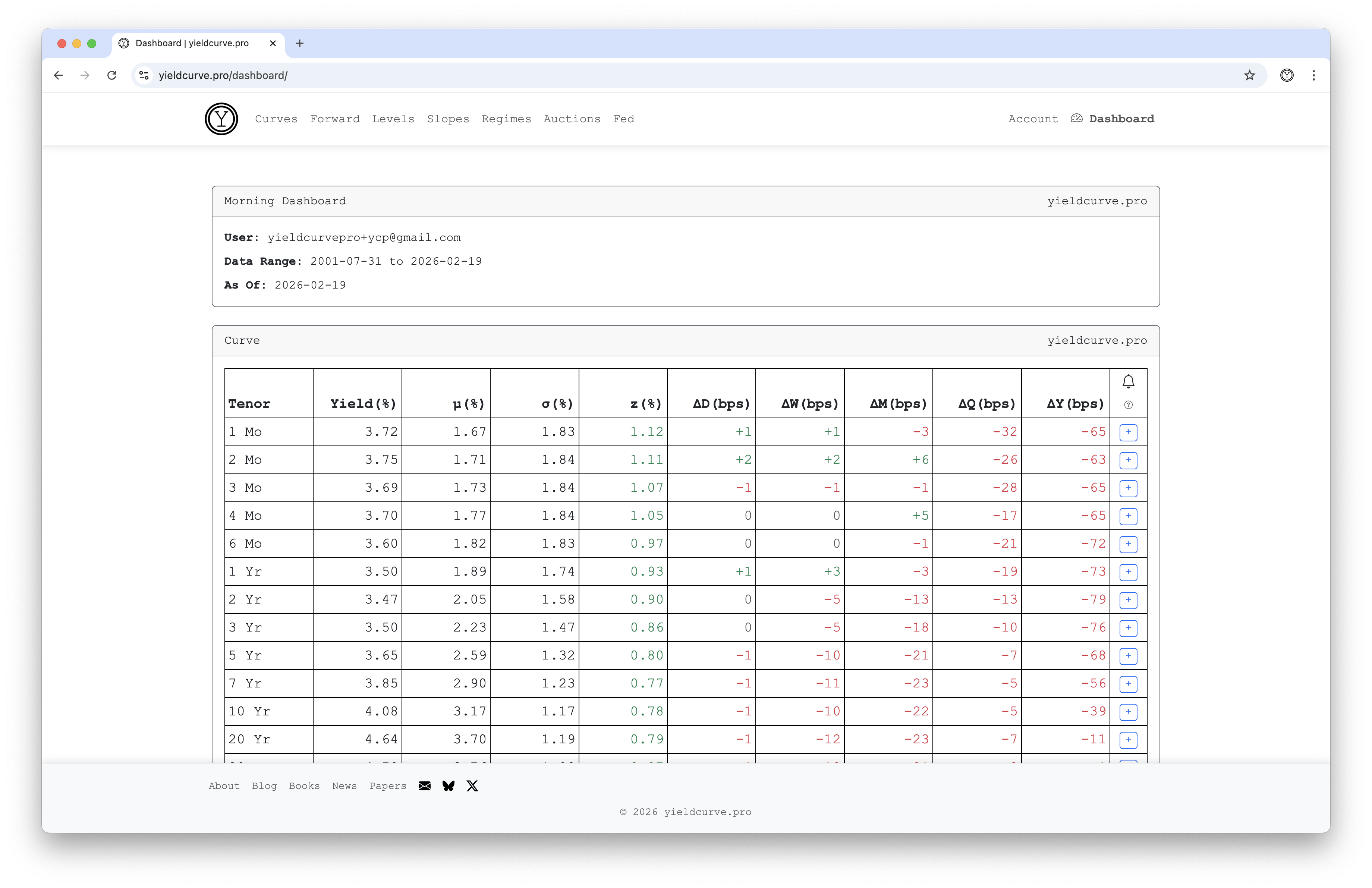Expand the 2 Yr row plus button

click(1128, 600)
